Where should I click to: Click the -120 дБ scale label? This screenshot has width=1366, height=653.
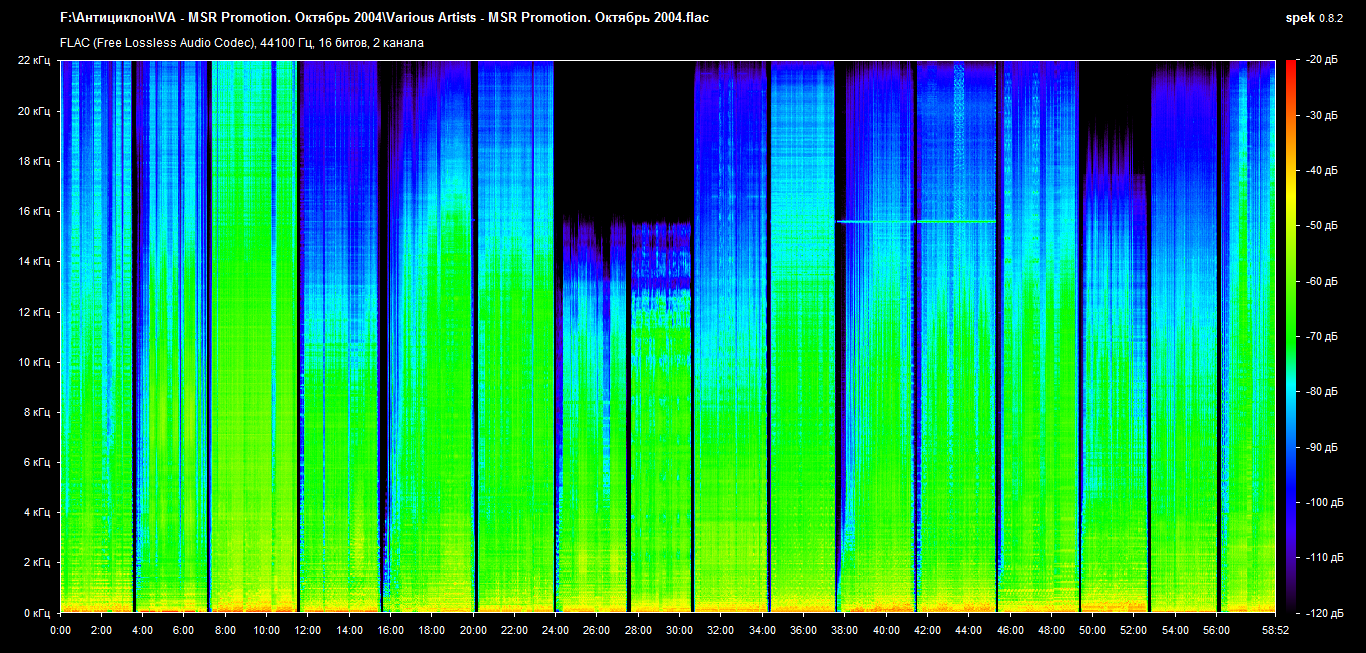(1323, 612)
